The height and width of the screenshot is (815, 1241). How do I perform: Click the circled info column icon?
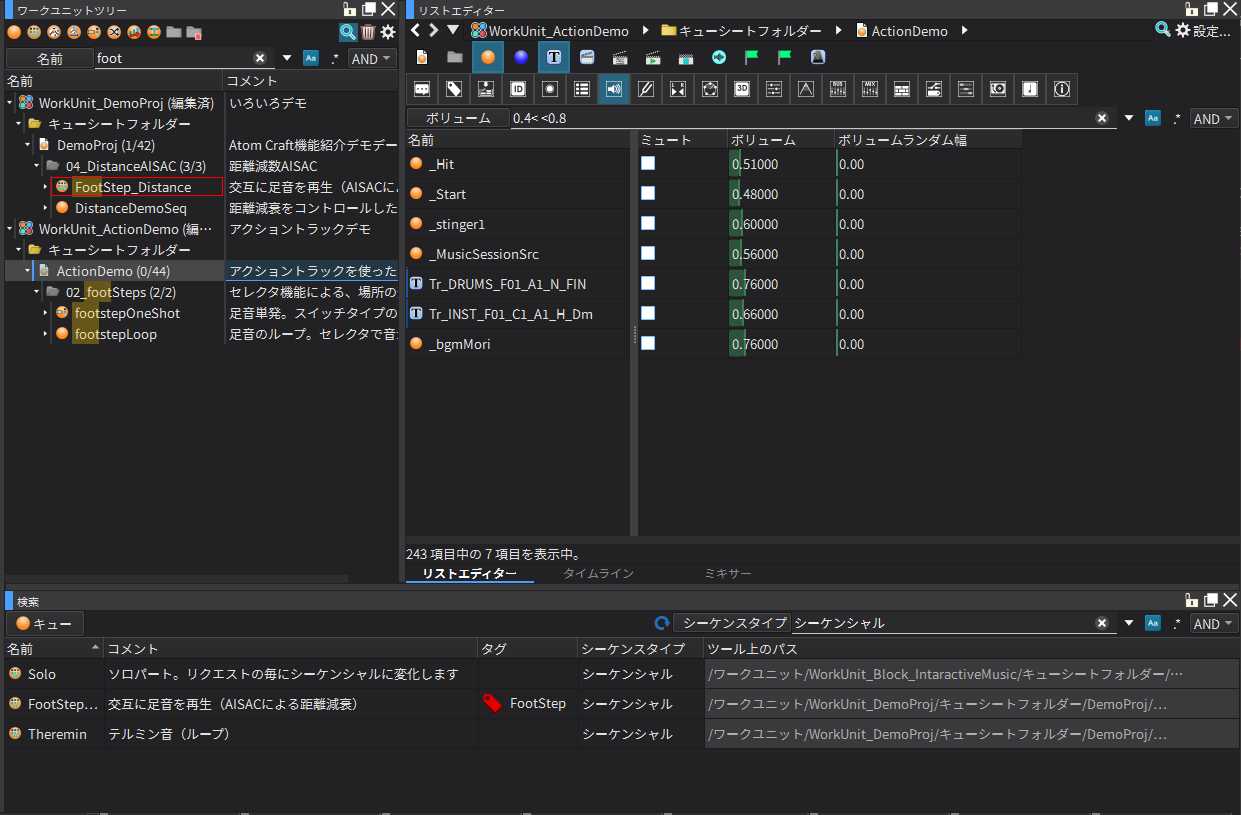click(1062, 89)
